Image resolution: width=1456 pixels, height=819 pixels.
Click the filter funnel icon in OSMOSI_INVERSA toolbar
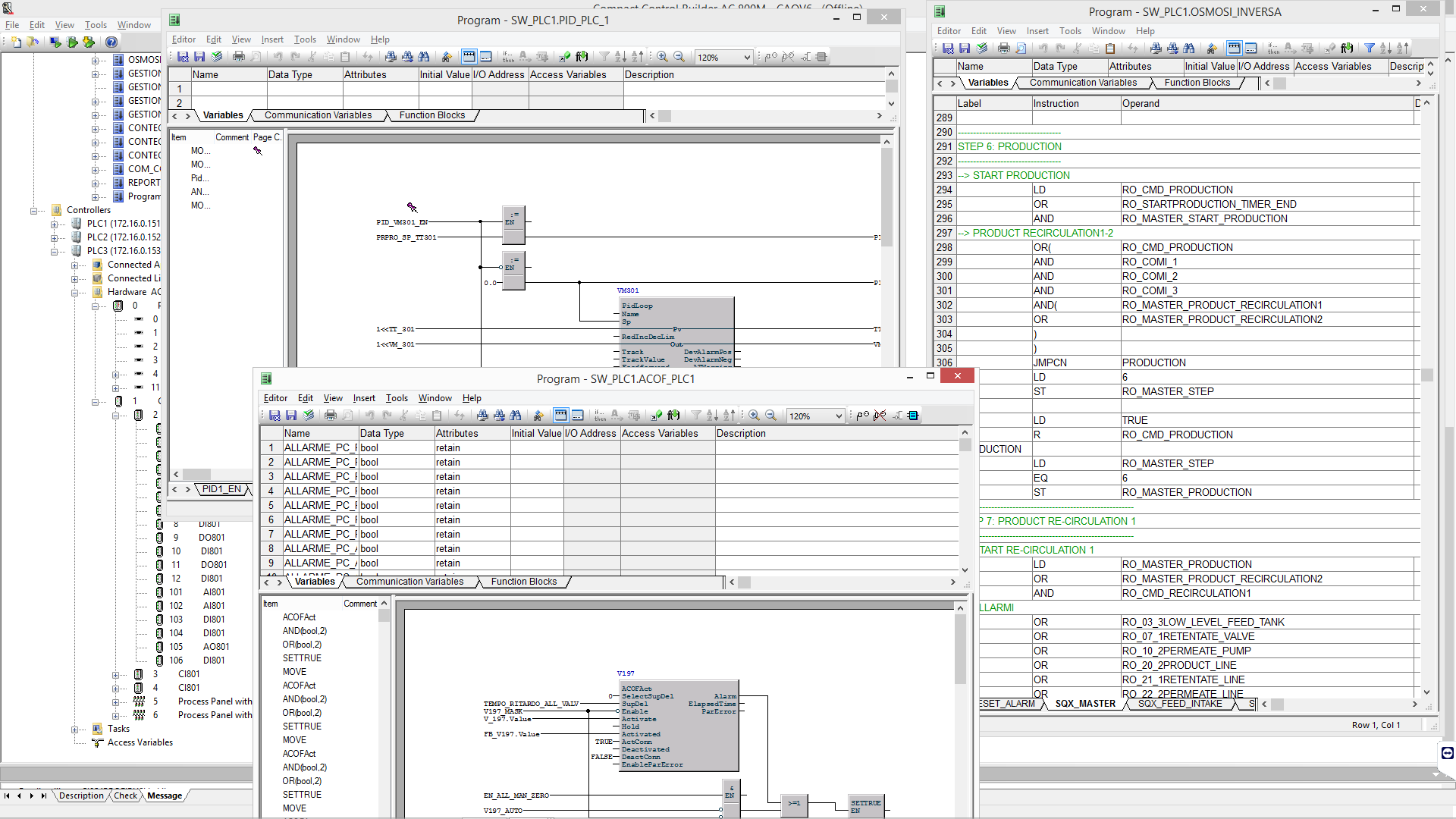pyautogui.click(x=1370, y=49)
